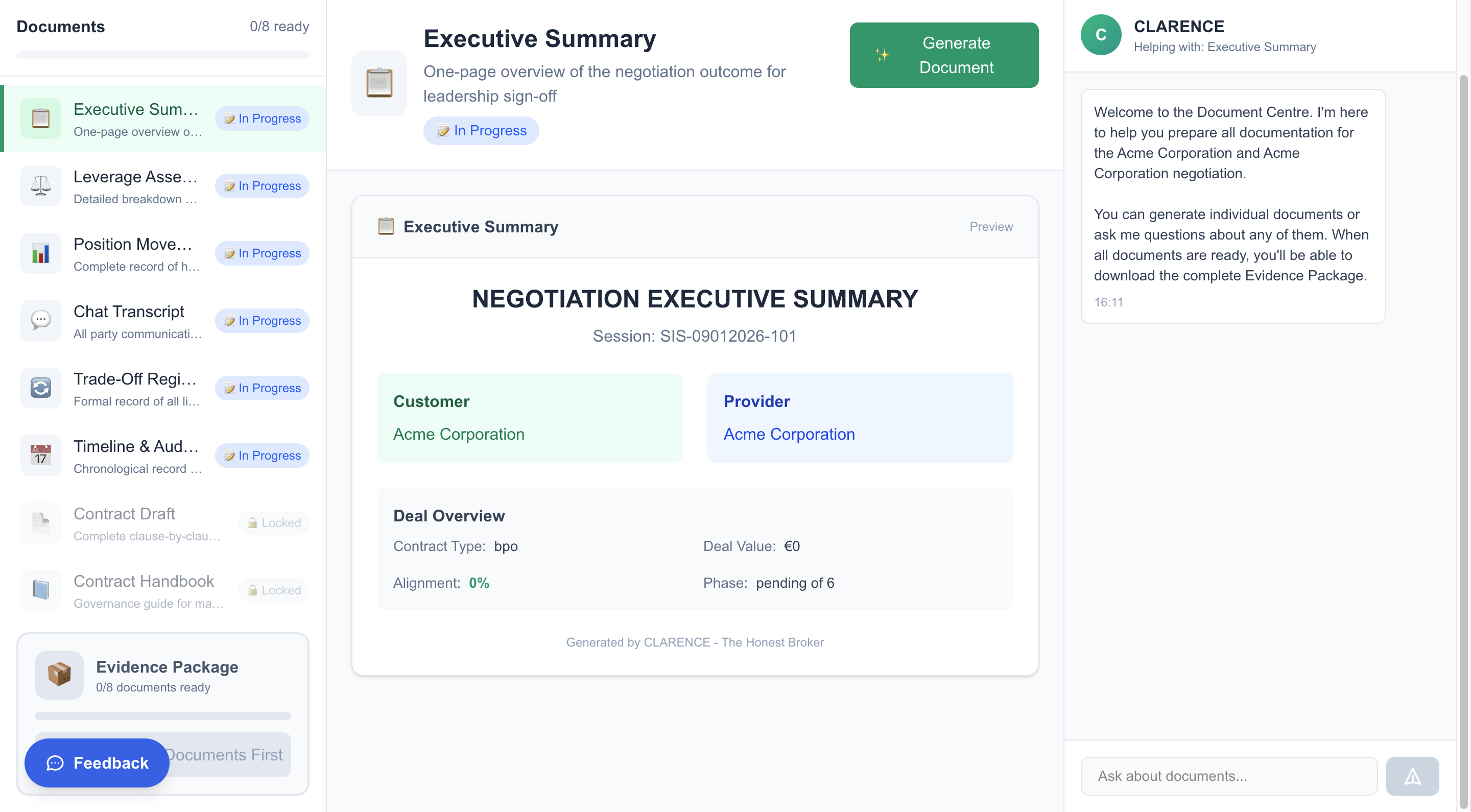Open the Feedback button
Screen dimensions: 1471x812
click(x=97, y=763)
